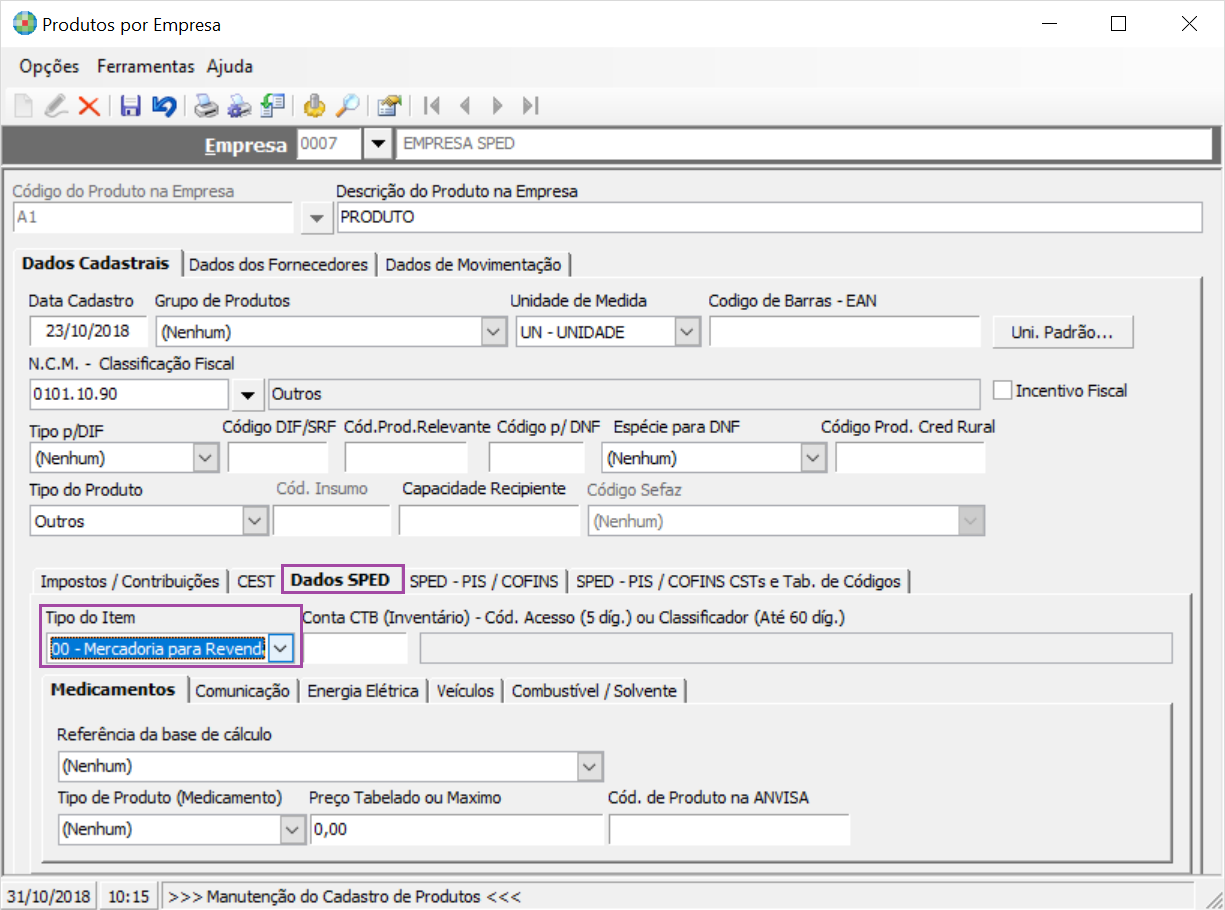Switch to Dados dos Fornecedores tab

(278, 265)
